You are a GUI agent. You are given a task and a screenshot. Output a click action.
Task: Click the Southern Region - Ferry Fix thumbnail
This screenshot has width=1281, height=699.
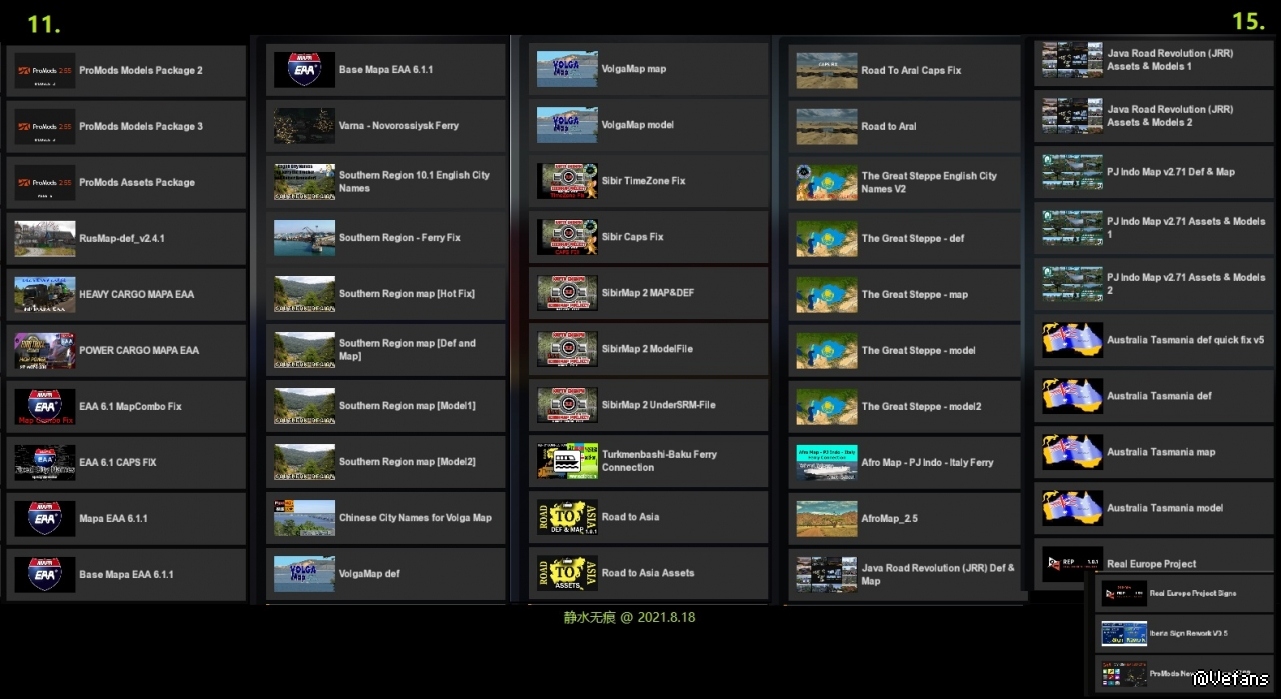(x=304, y=238)
